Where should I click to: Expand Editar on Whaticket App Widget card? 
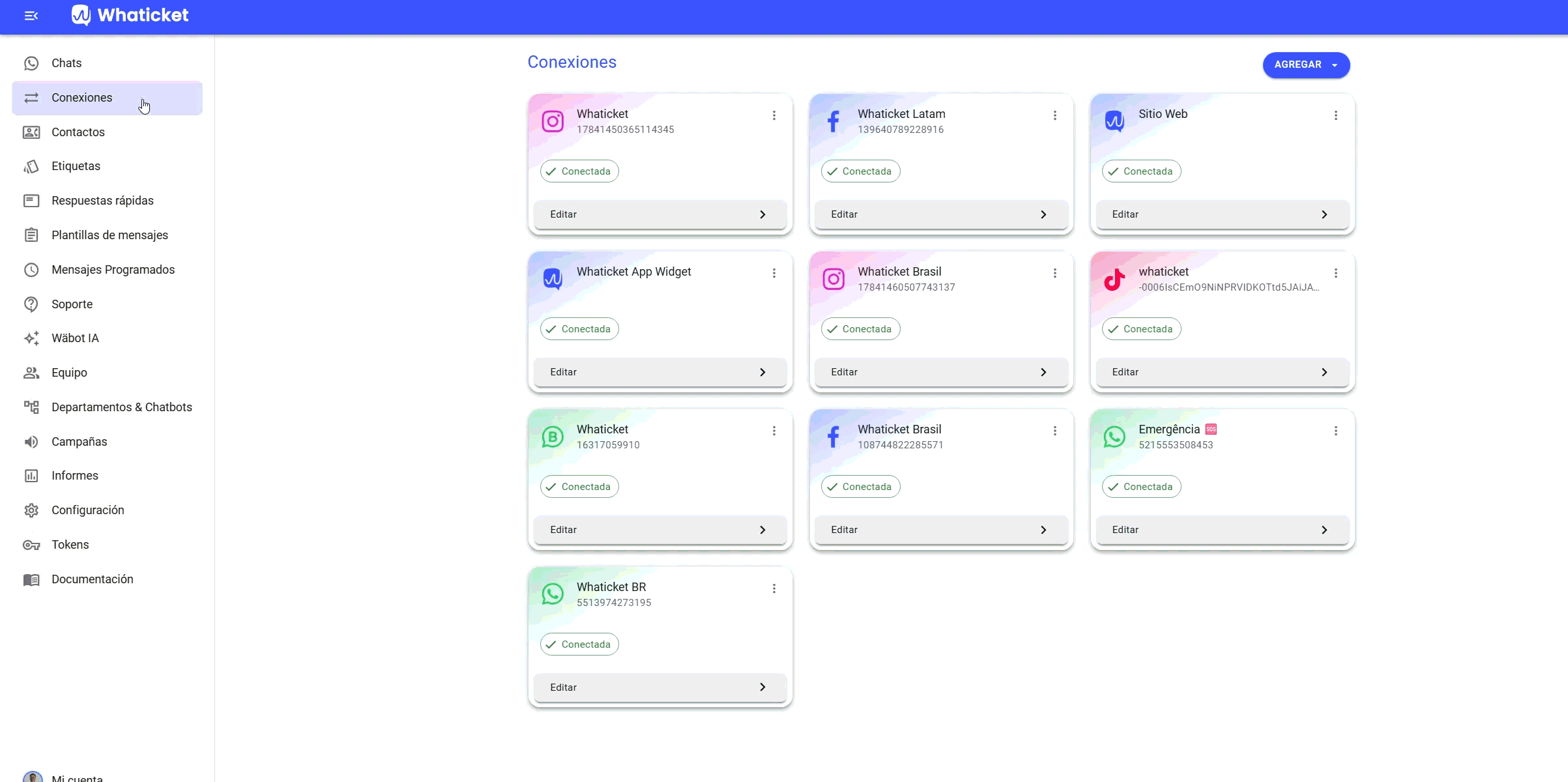[660, 372]
